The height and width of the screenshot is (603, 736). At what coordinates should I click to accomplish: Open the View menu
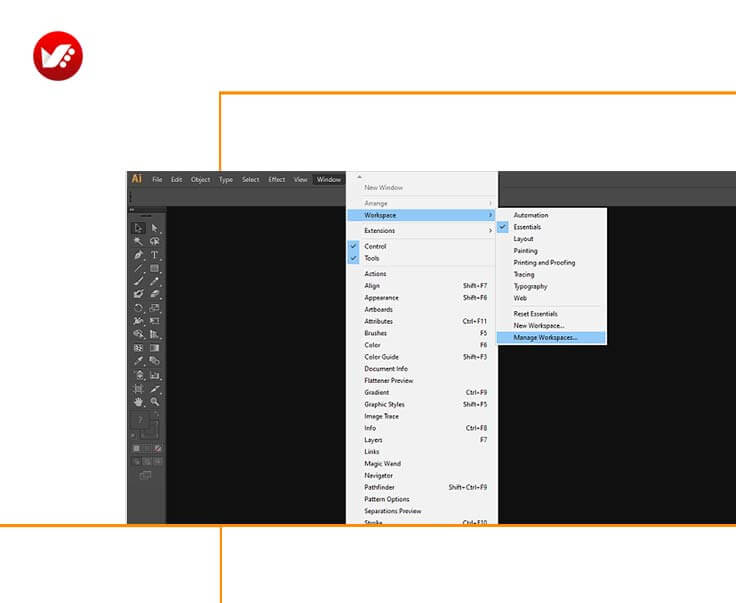tap(300, 180)
